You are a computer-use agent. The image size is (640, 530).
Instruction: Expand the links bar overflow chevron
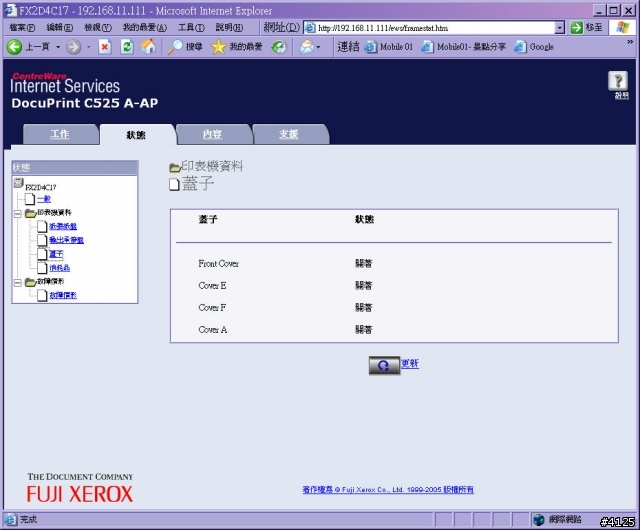[x=630, y=42]
